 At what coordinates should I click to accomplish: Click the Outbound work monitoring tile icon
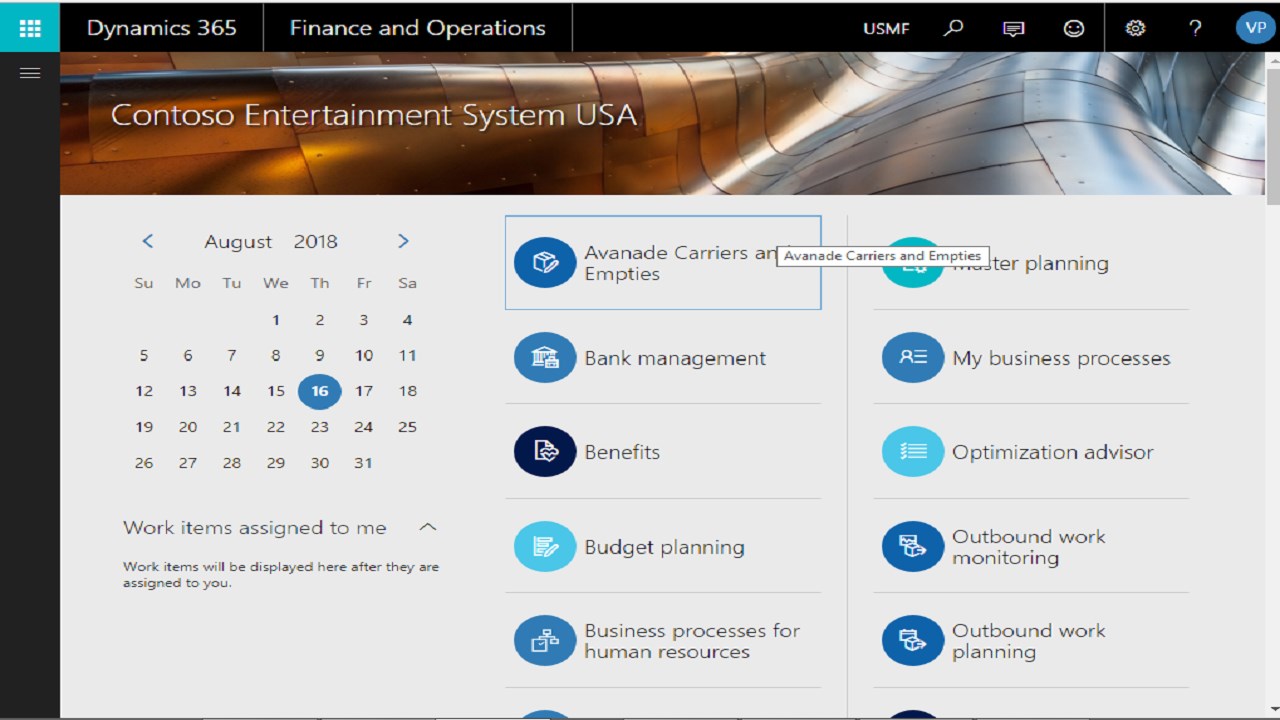point(913,547)
